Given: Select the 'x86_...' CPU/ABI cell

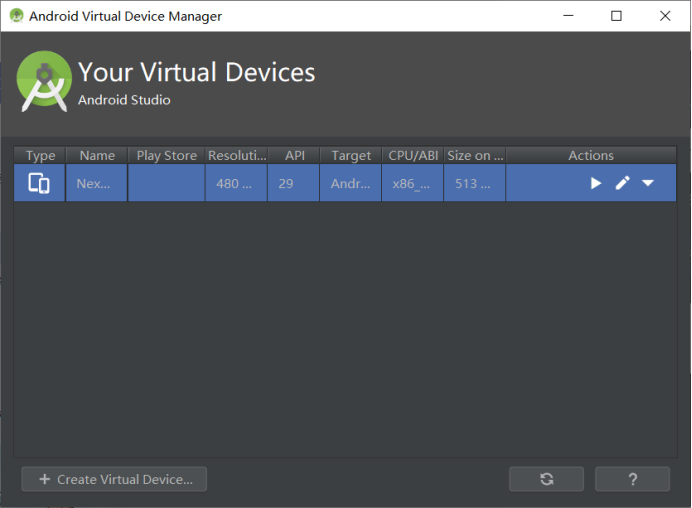Looking at the screenshot, I should (x=413, y=183).
